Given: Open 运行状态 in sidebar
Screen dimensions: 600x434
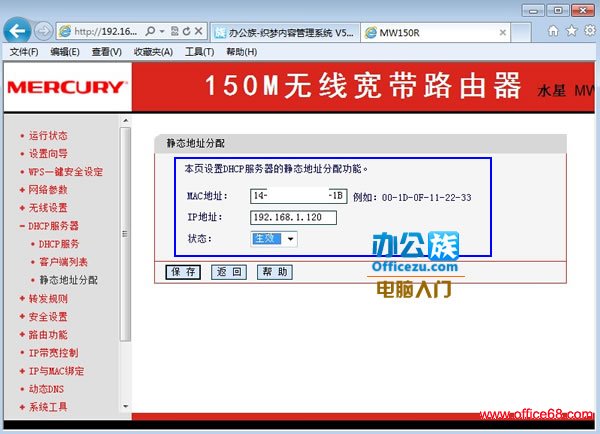Looking at the screenshot, I should pos(48,135).
